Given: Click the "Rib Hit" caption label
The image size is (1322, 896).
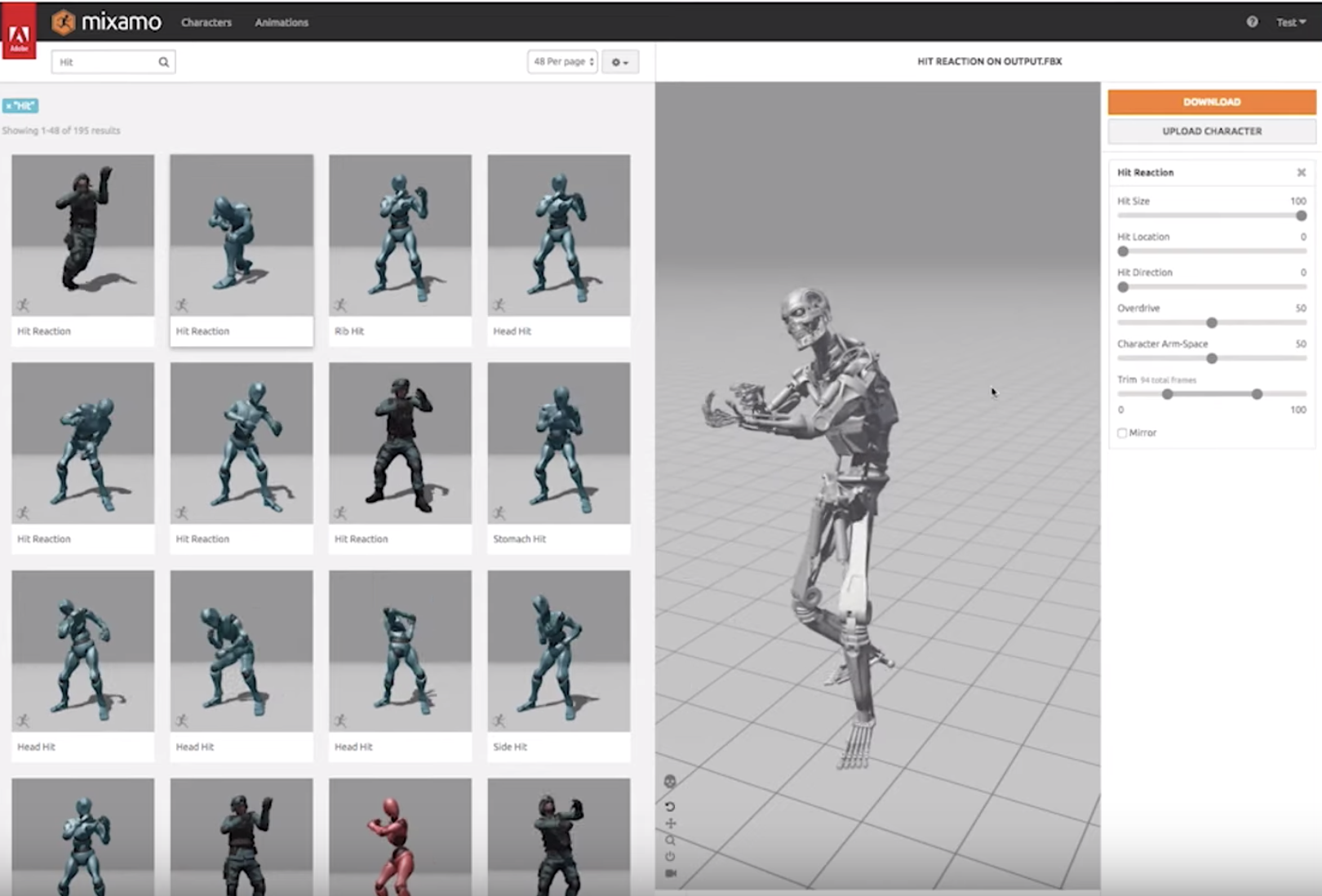Looking at the screenshot, I should [349, 331].
